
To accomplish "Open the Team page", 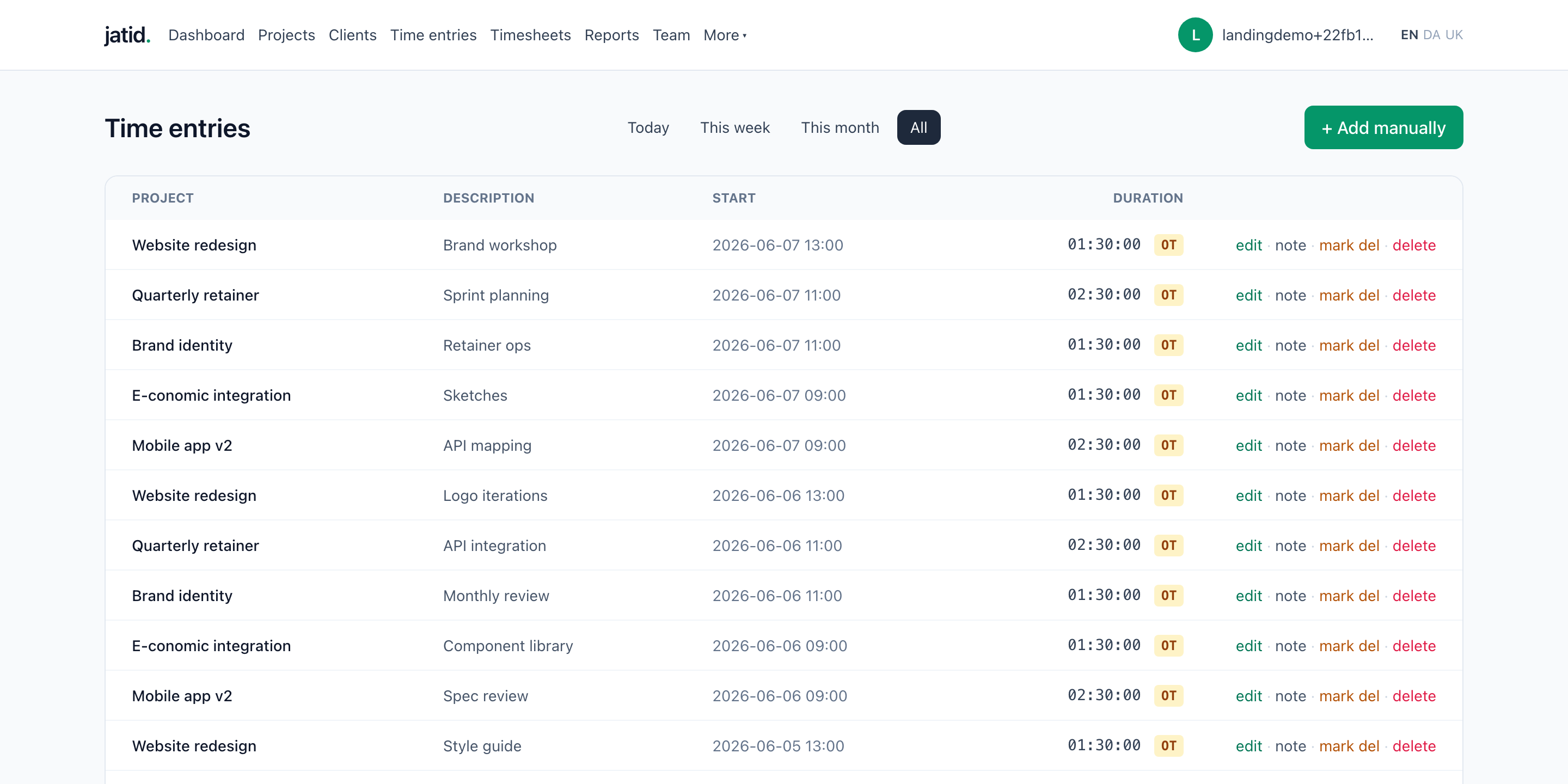I will tap(671, 35).
